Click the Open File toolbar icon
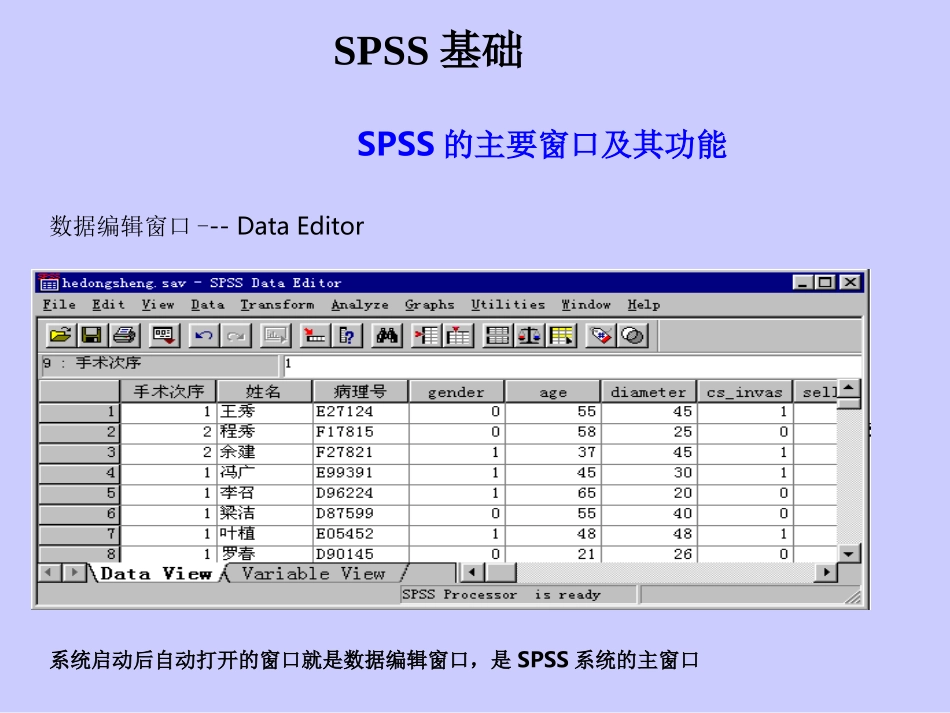The height and width of the screenshot is (713, 950). [x=61, y=335]
